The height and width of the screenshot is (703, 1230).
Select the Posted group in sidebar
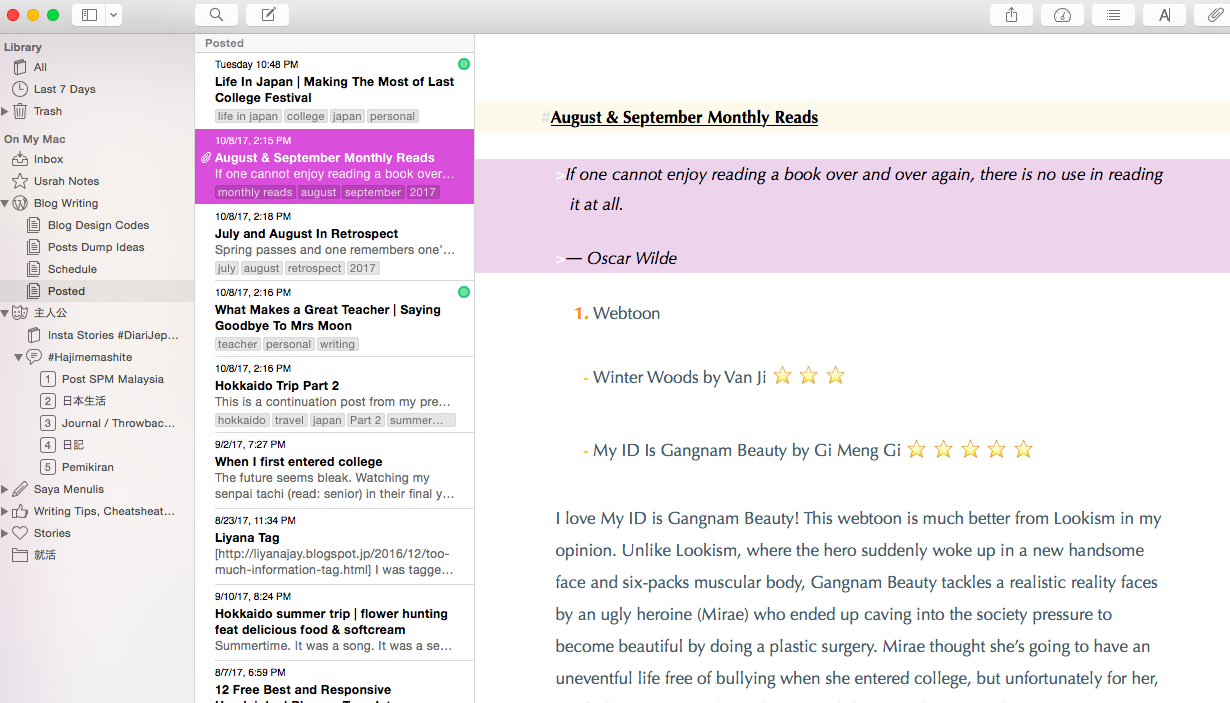coord(97,291)
